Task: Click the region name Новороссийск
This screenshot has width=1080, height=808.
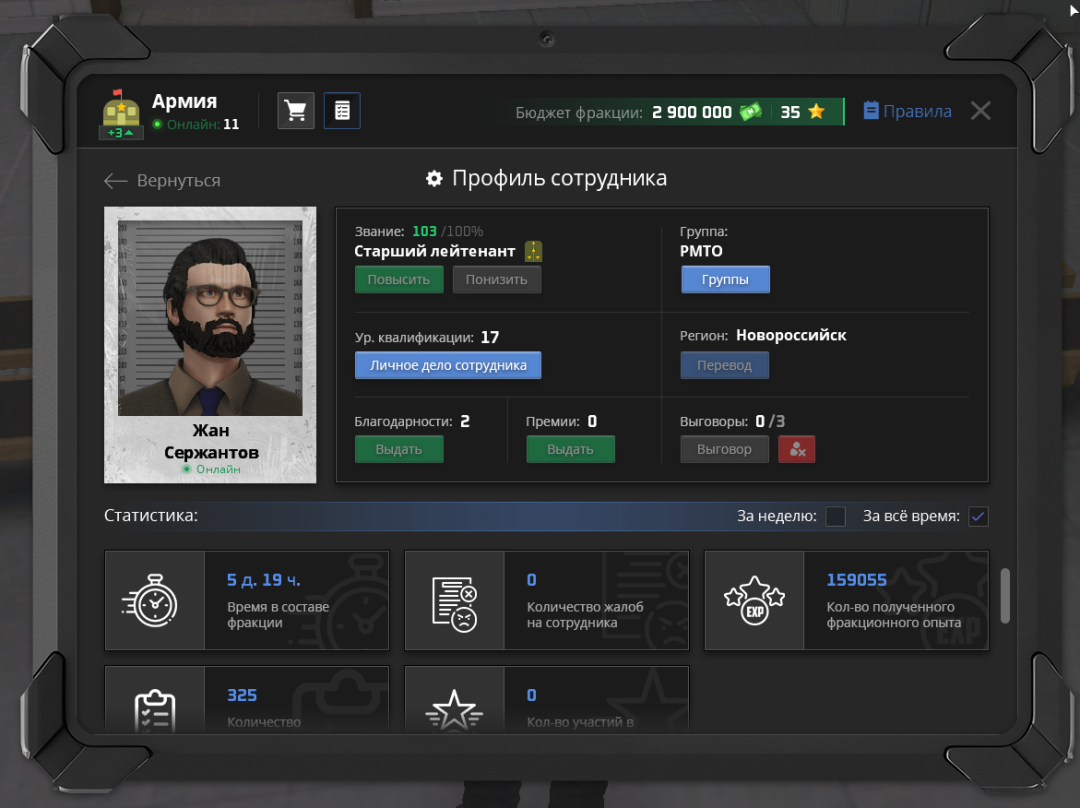Action: 791,335
